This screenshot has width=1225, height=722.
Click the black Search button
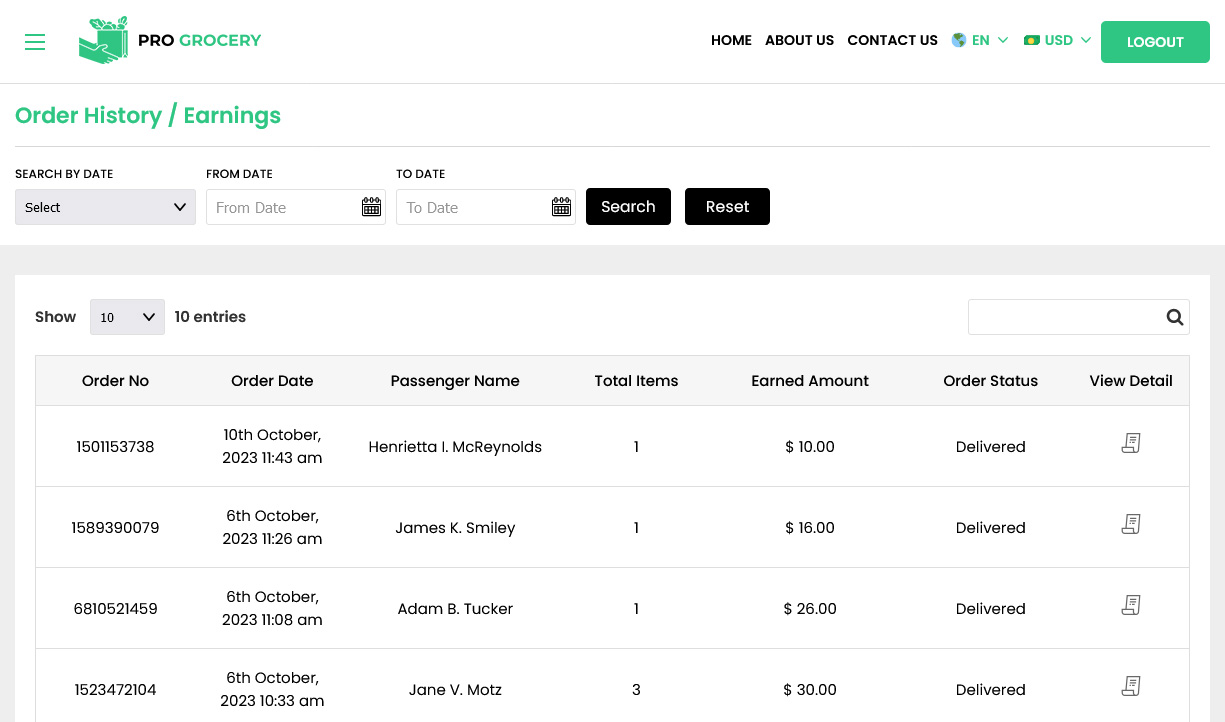point(628,207)
